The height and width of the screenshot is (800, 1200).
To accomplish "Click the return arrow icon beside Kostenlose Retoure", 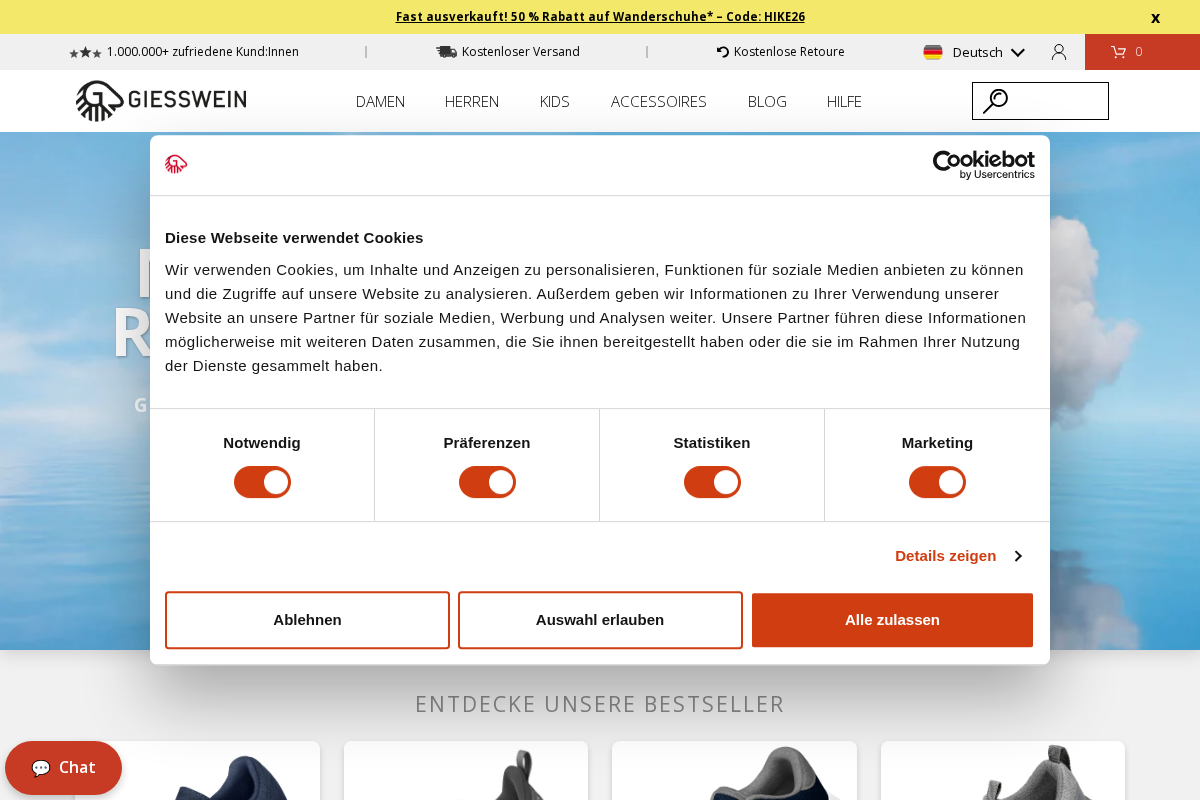I will (722, 51).
